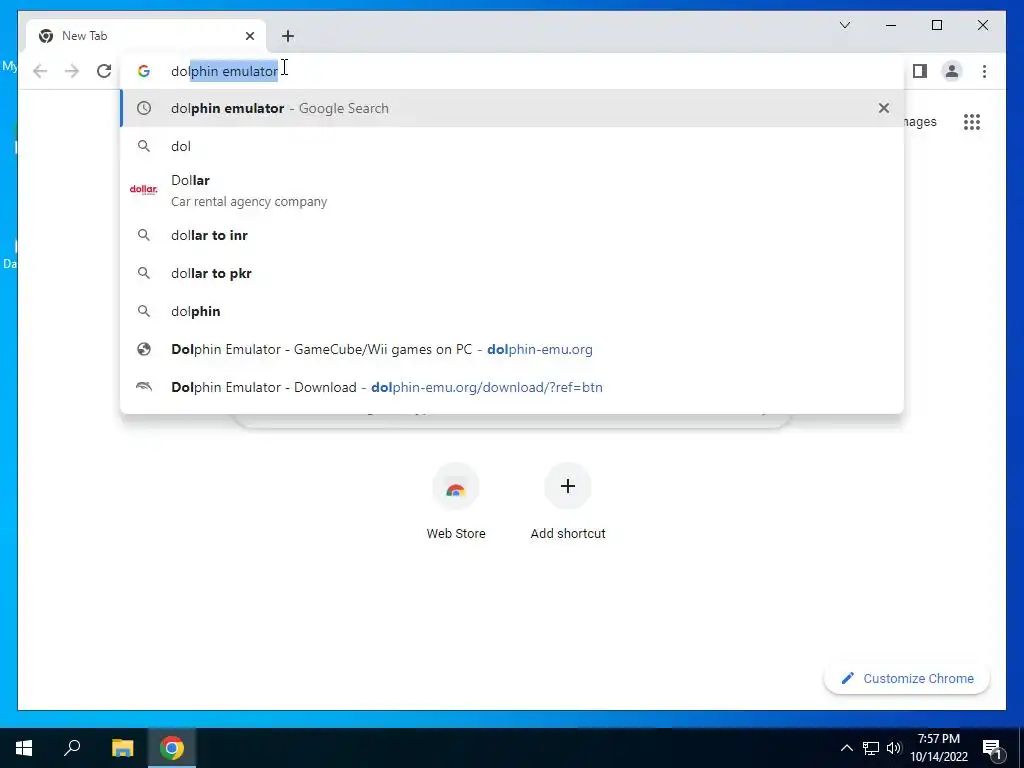
Task: Choose the 'dol' search suggestion
Action: (512, 146)
